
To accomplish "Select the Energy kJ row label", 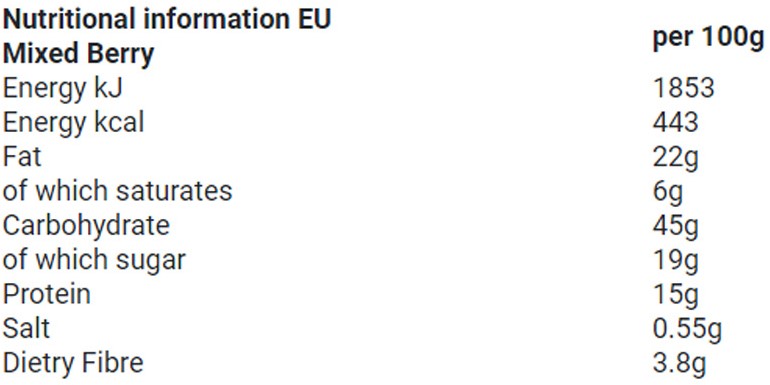I will [62, 89].
